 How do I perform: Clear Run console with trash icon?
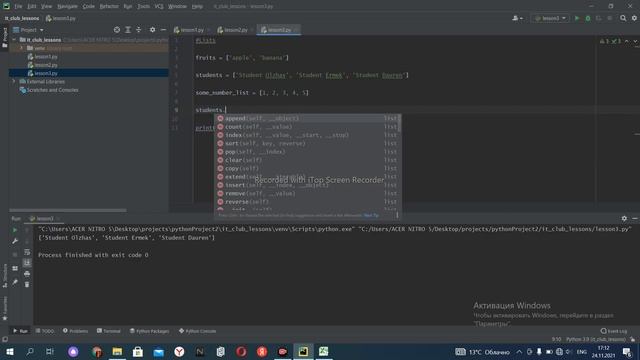[27, 284]
